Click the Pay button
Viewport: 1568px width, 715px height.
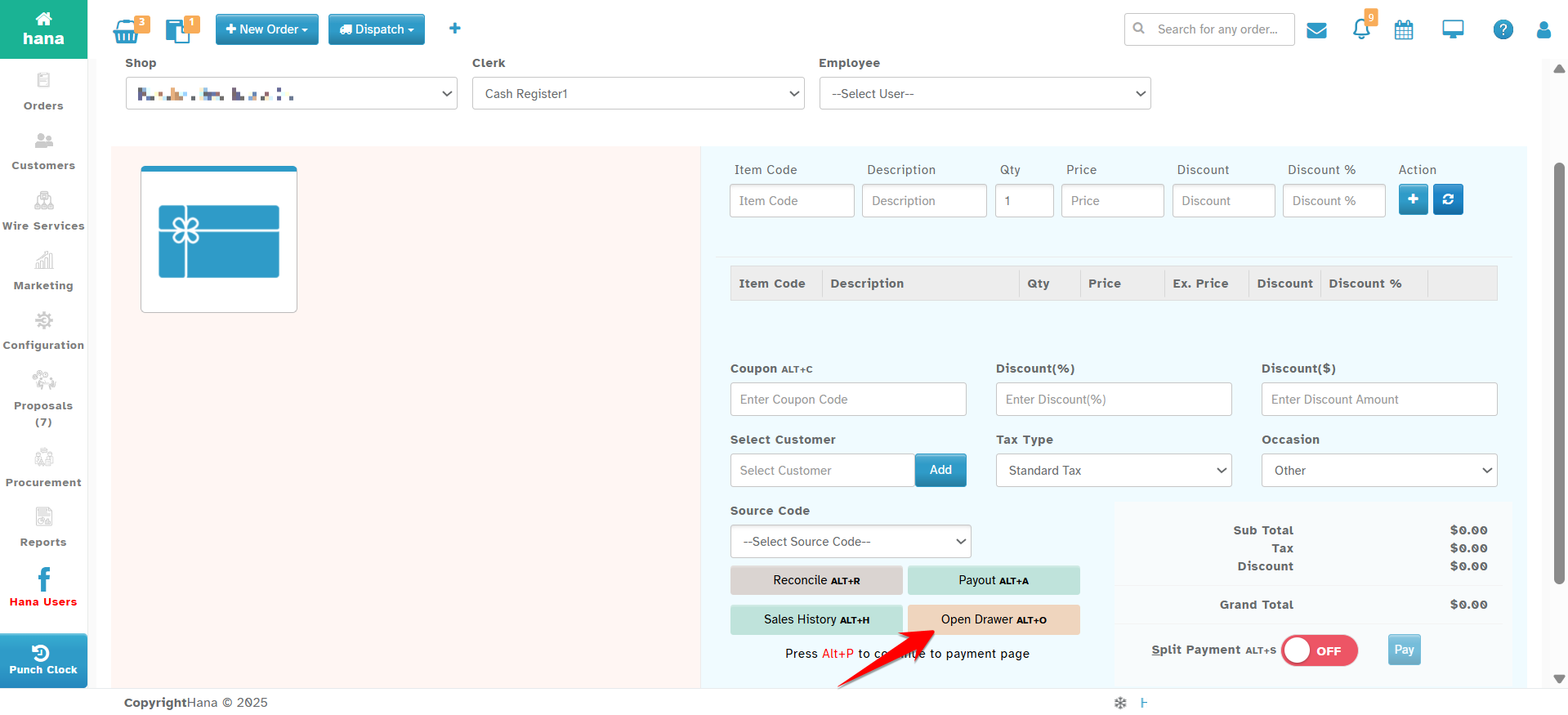tap(1404, 650)
